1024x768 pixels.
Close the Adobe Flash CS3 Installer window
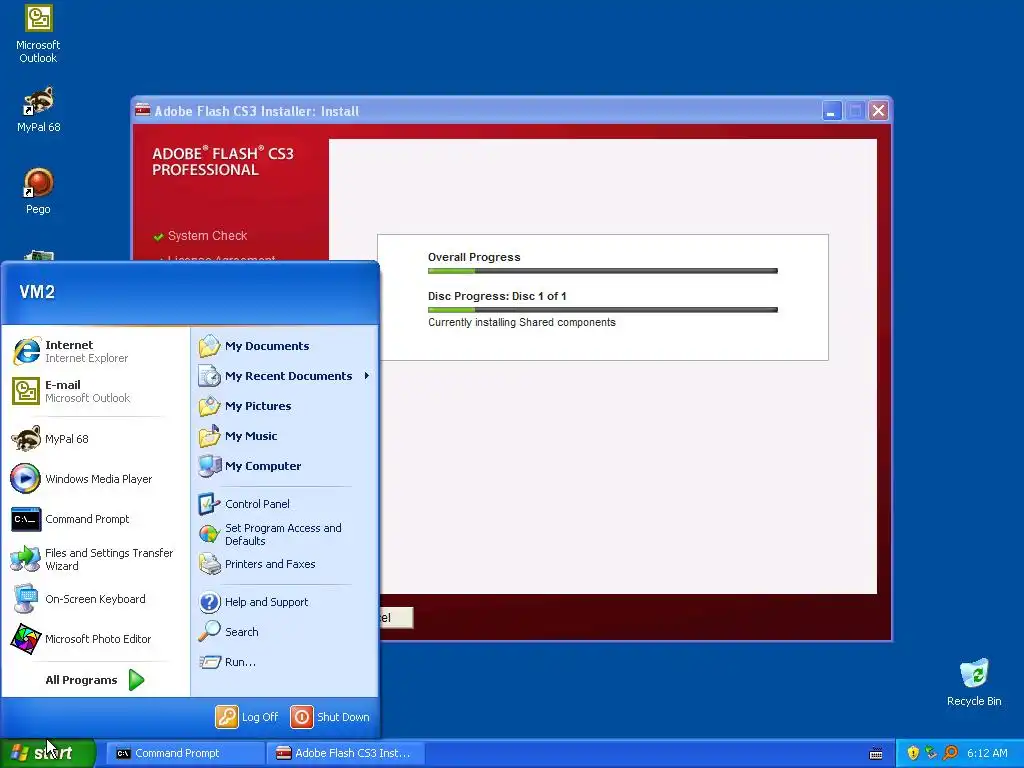tap(878, 111)
